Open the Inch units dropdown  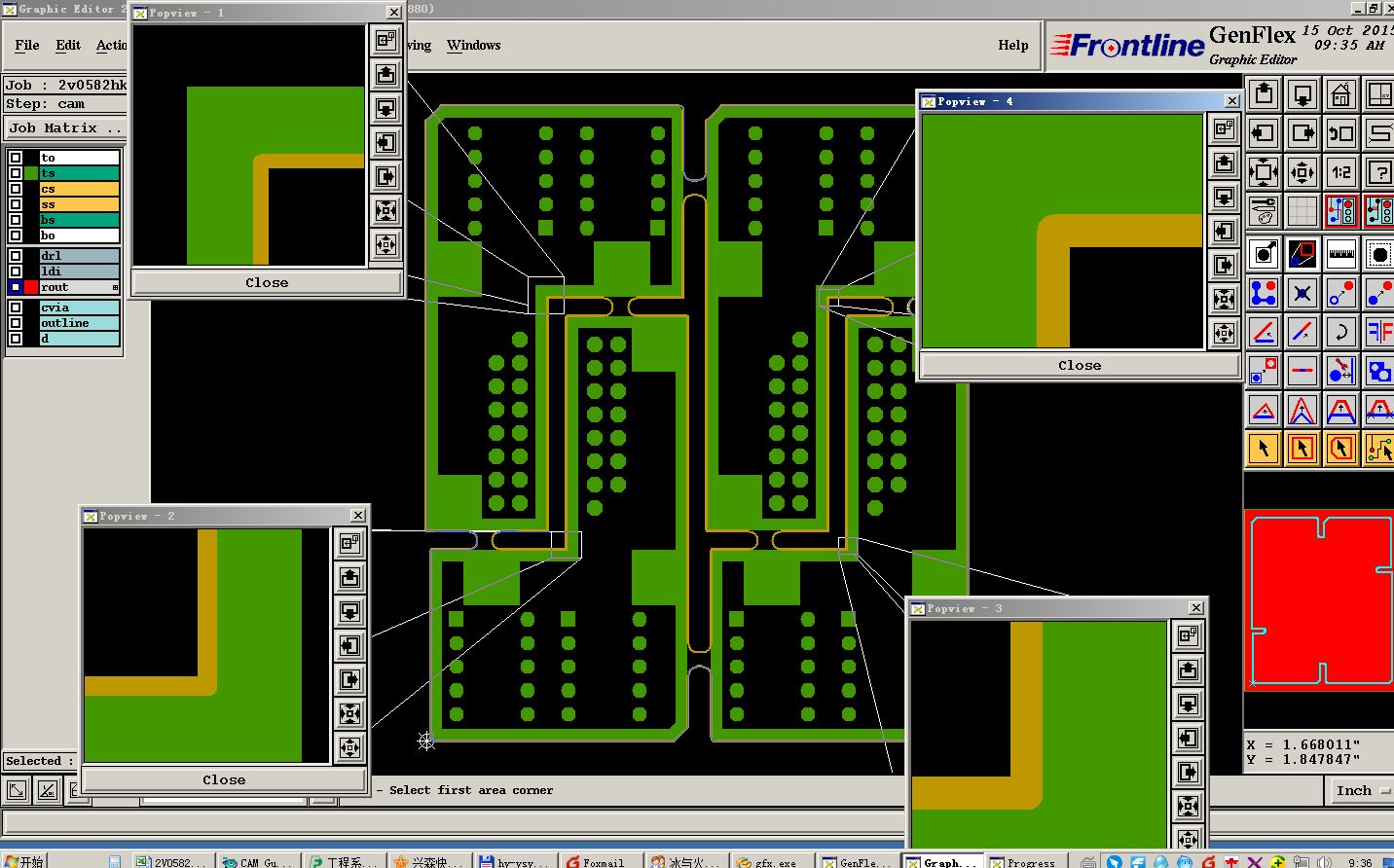pos(1362,790)
